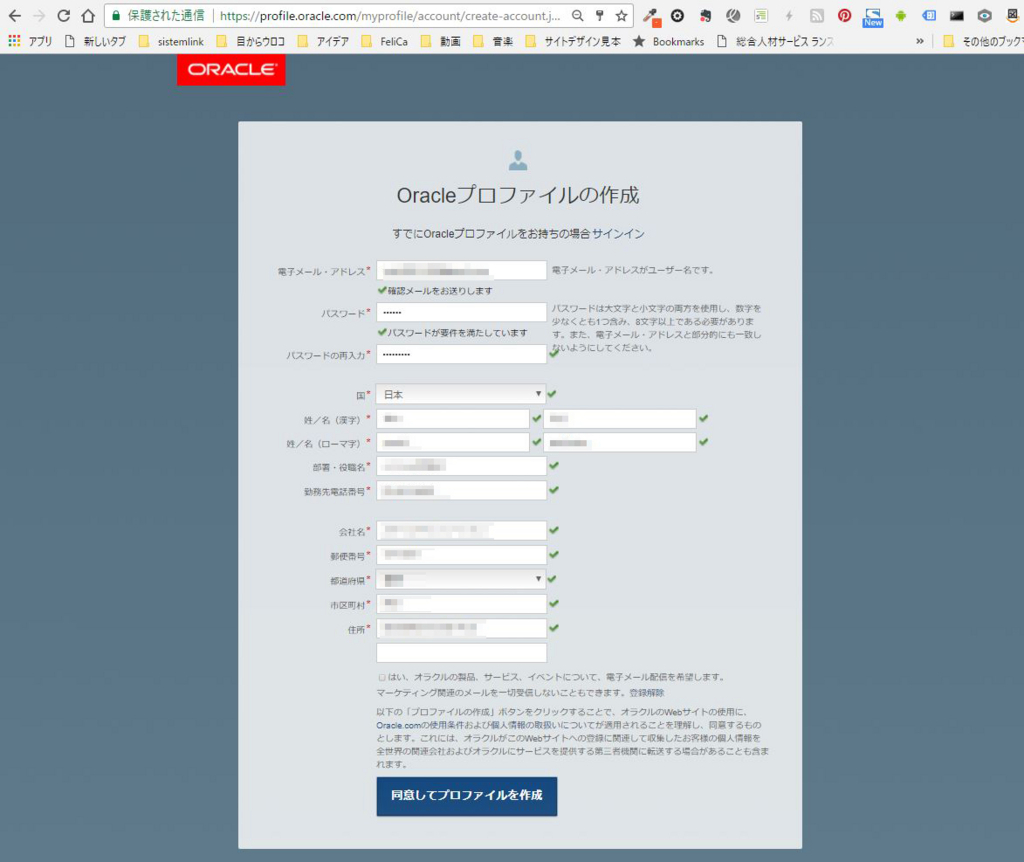The height and width of the screenshot is (862, 1024).
Task: Click the 郵便番号 input field
Action: tap(461, 554)
